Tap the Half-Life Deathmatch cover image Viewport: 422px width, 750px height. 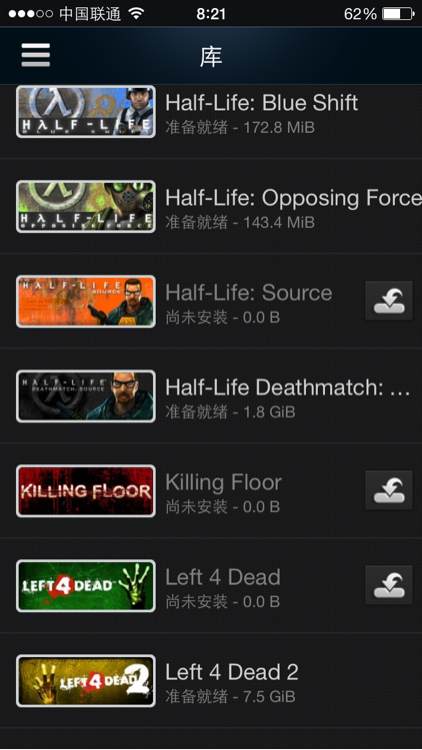[x=86, y=396]
